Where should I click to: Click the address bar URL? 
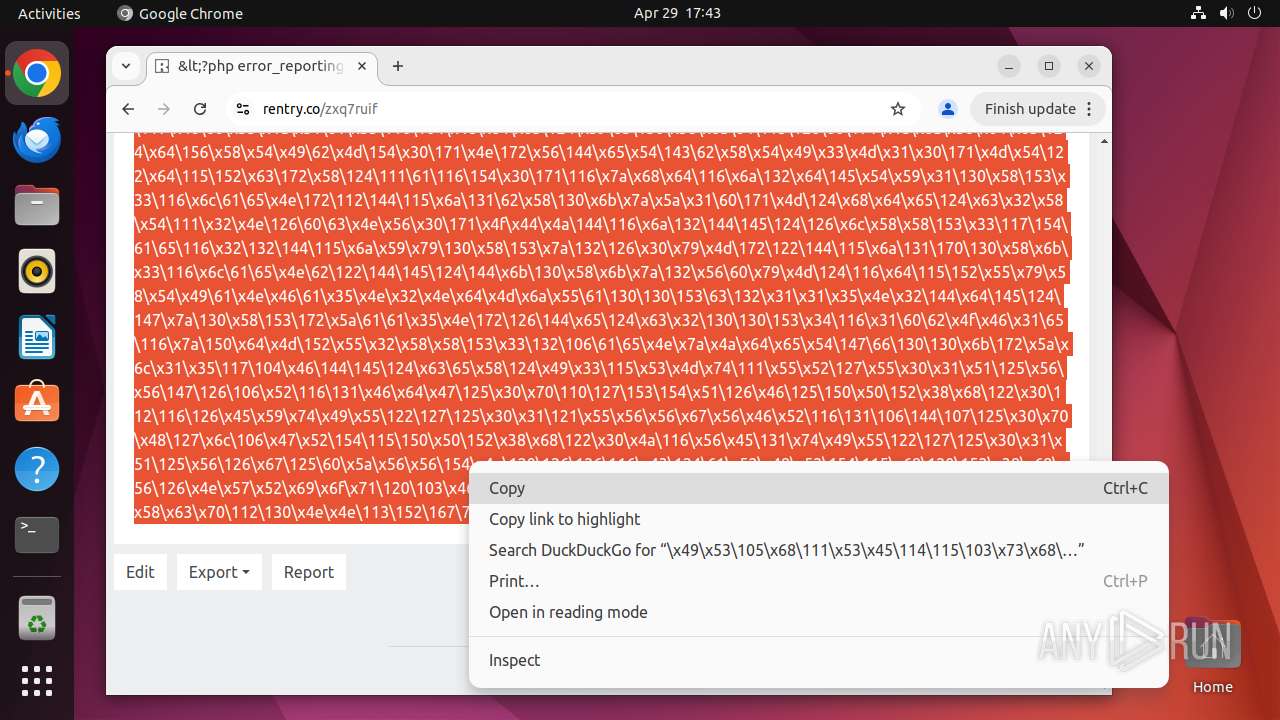pos(320,109)
